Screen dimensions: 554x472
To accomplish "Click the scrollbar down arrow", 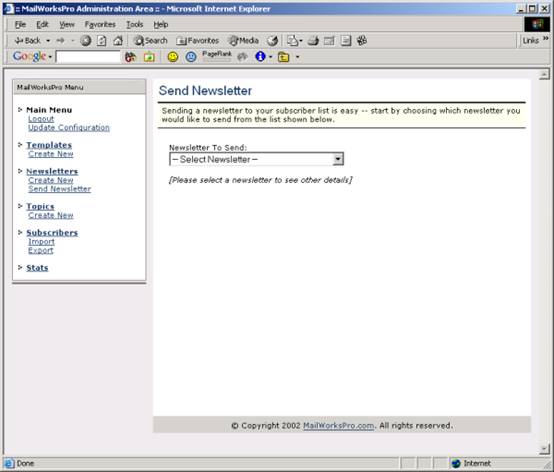I will [544, 449].
